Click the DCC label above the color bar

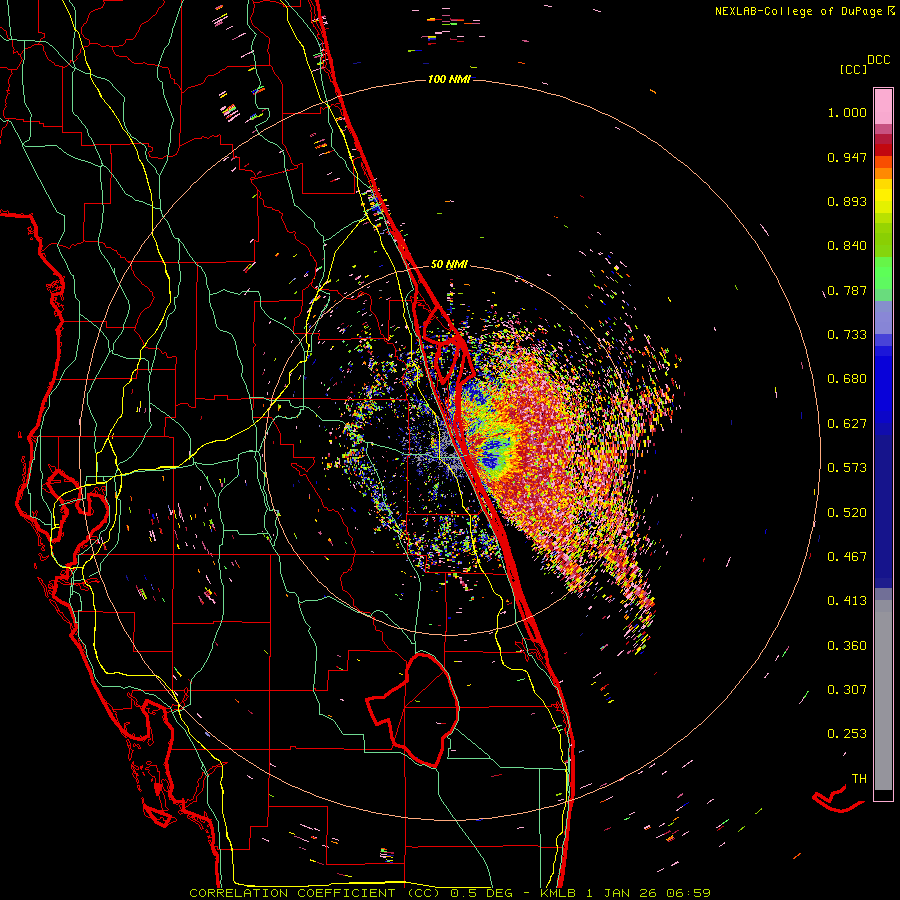(x=879, y=60)
